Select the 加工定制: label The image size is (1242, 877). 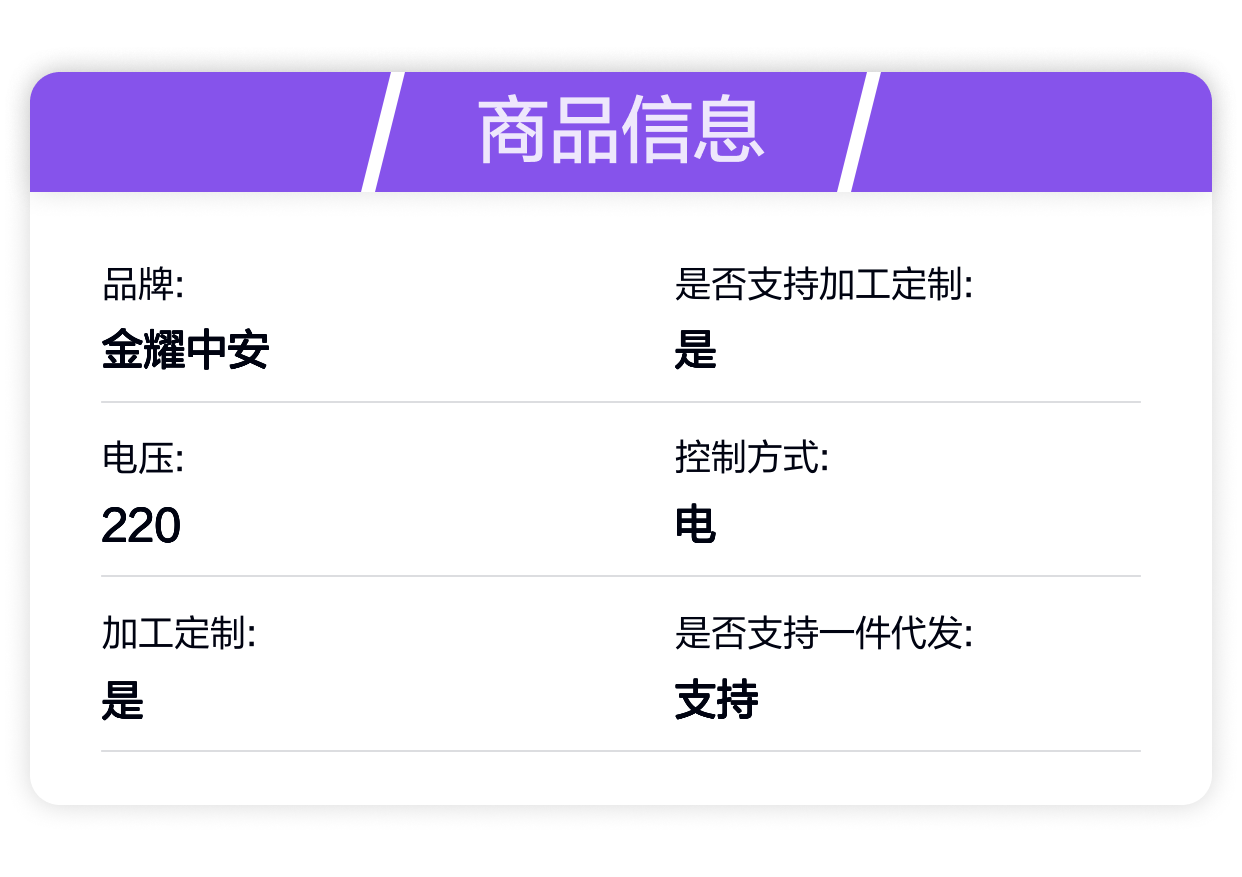[x=179, y=633]
